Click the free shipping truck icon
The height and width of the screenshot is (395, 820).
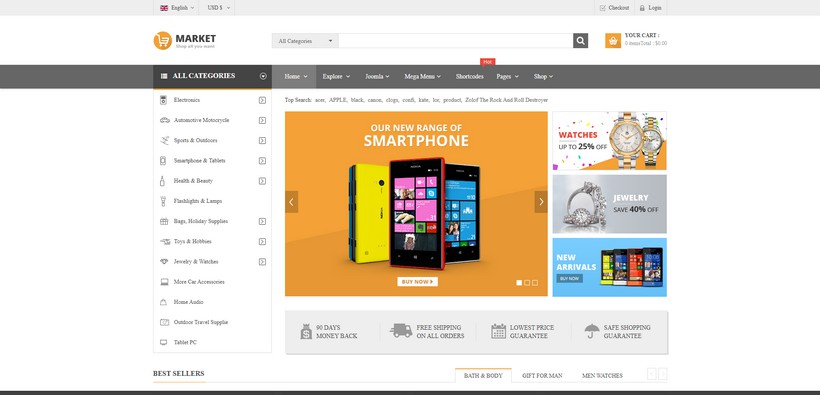(401, 331)
